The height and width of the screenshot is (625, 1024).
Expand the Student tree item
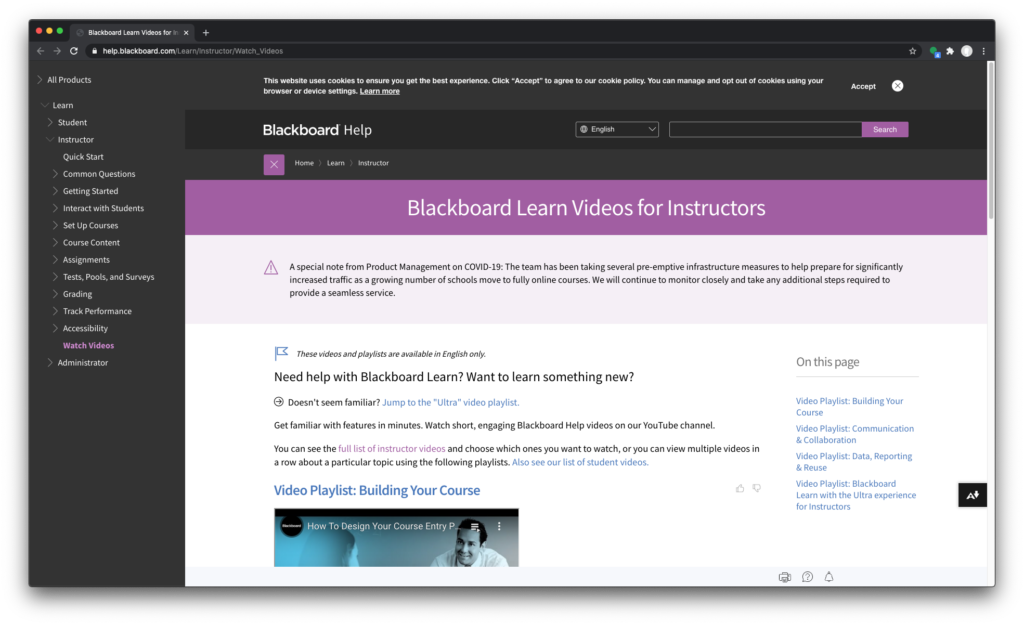point(51,123)
